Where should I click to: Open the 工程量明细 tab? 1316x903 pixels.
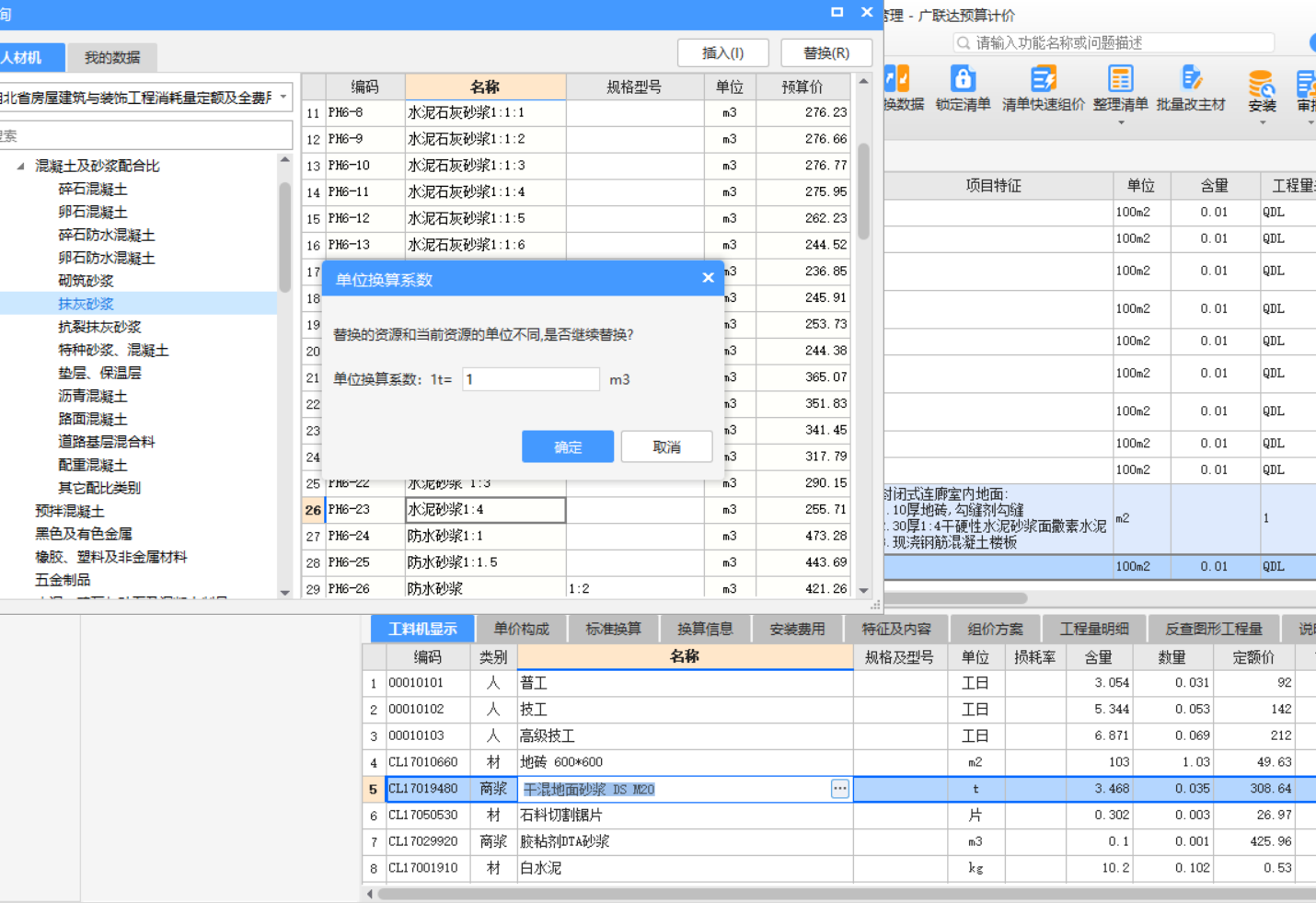pyautogui.click(x=1094, y=629)
